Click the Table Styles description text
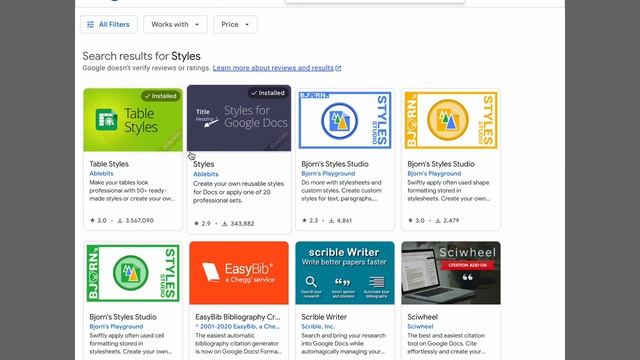The width and height of the screenshot is (640, 360). 132,191
